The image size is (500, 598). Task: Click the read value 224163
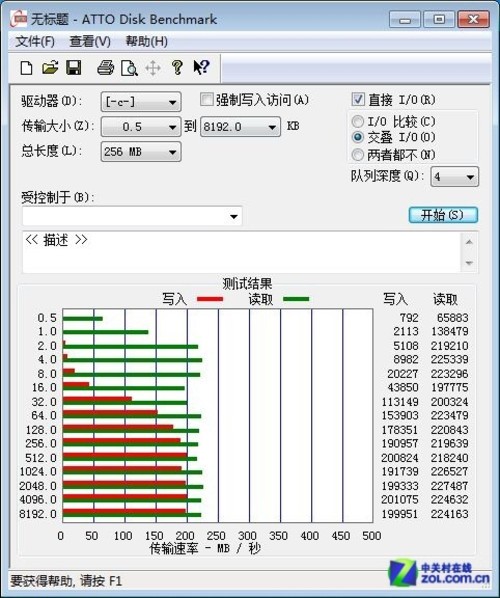pos(450,514)
